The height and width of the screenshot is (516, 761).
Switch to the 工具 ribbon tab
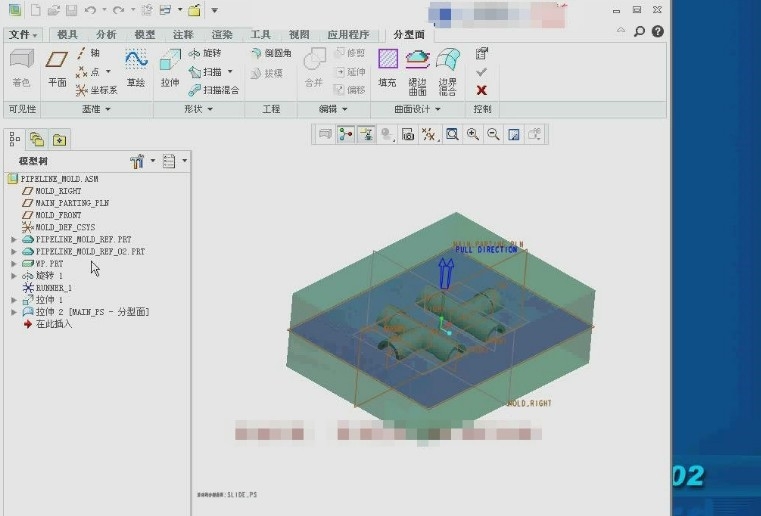[261, 34]
